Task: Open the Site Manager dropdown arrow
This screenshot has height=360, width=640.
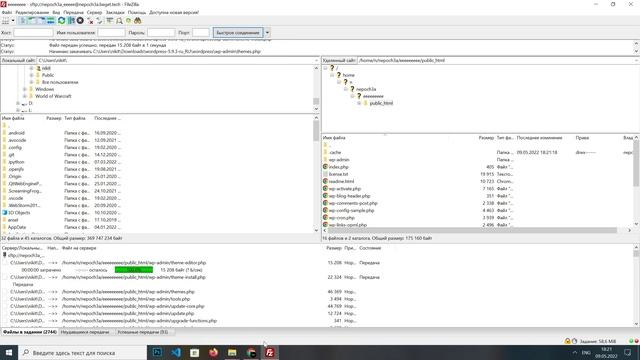Action: click(13, 20)
